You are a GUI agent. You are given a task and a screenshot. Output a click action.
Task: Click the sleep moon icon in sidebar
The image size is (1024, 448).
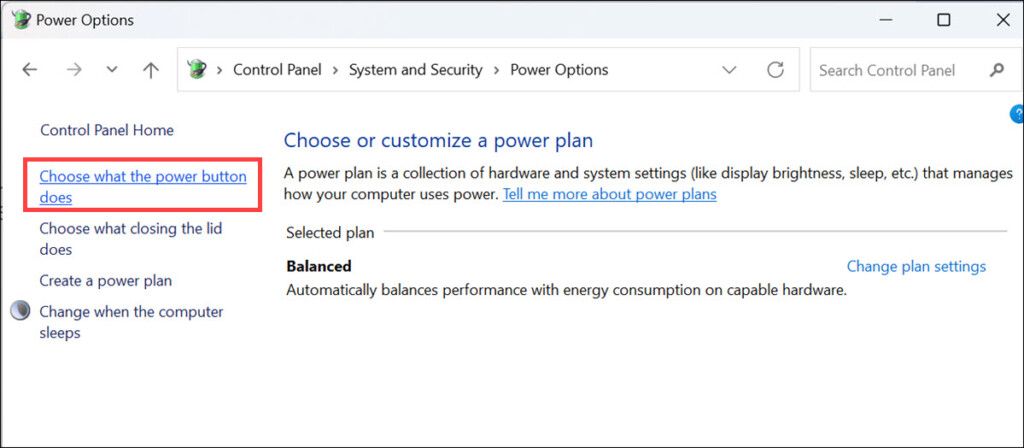click(x=20, y=311)
